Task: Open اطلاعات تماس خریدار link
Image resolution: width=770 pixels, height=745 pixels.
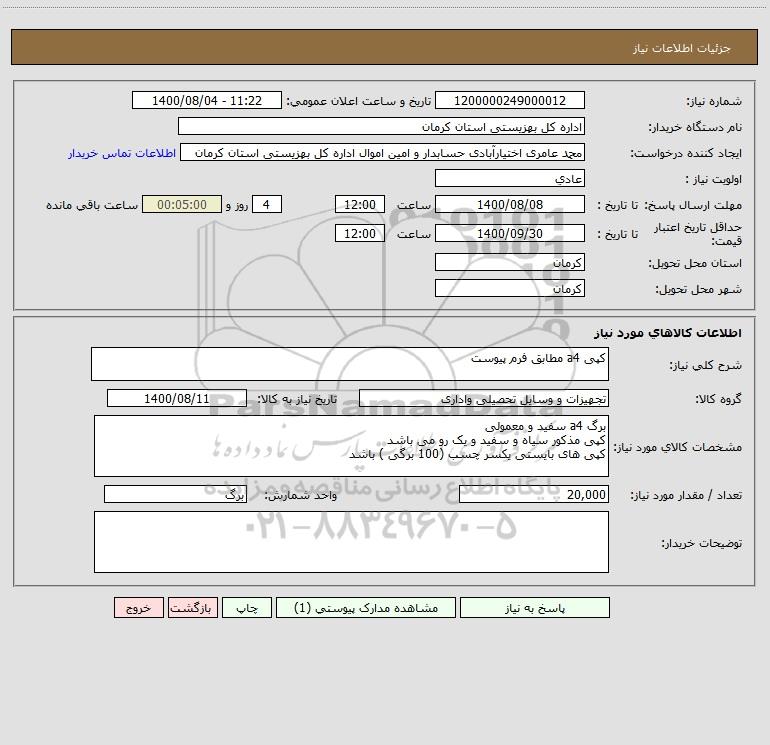Action: [122, 153]
